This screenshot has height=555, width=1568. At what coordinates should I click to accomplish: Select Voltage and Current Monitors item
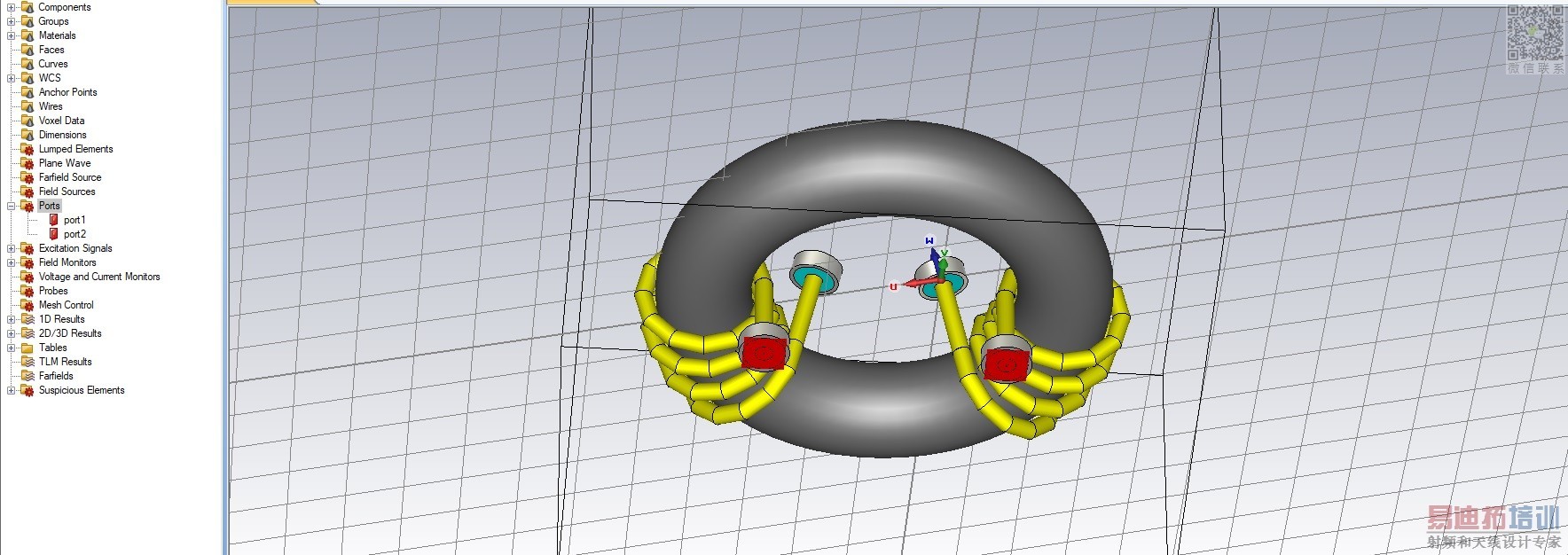coord(99,277)
